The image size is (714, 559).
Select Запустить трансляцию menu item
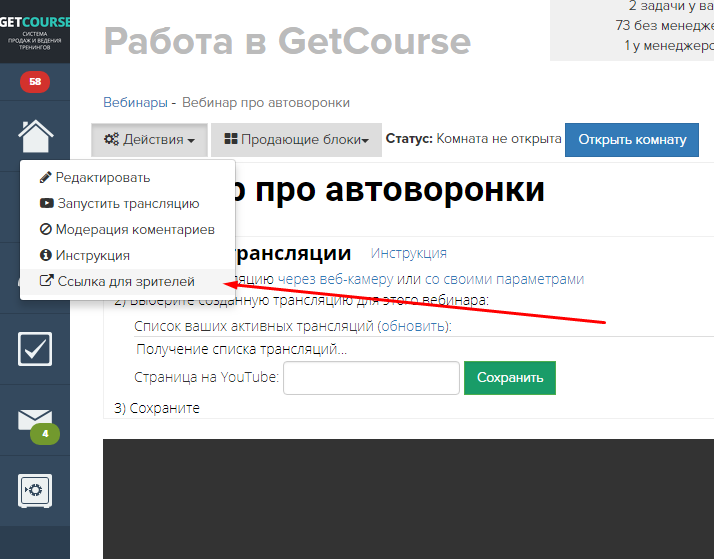pyautogui.click(x=128, y=203)
